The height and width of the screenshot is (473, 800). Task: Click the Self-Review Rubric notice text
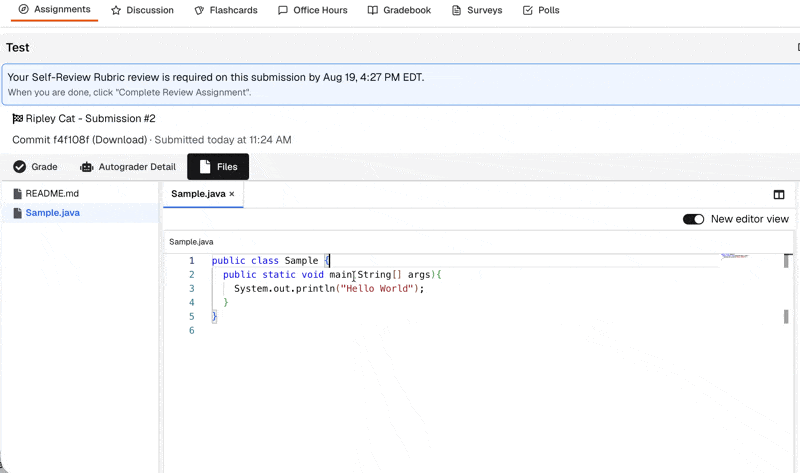pyautogui.click(x=215, y=78)
